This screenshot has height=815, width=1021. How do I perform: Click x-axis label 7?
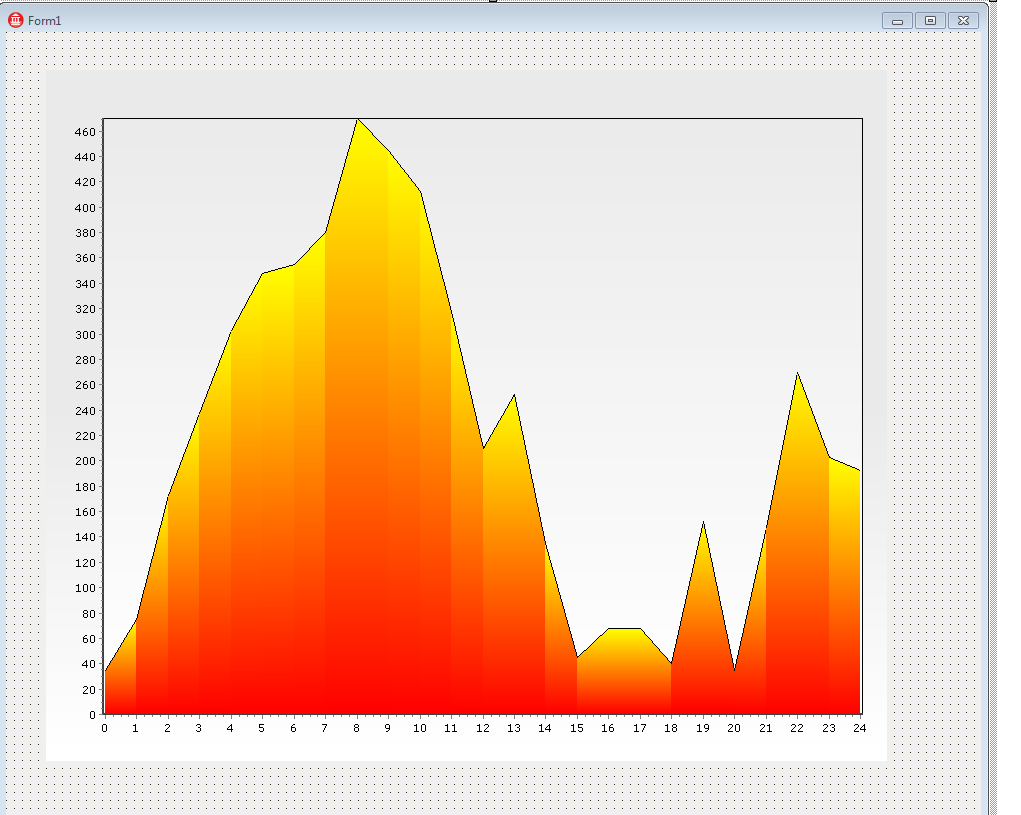coord(324,728)
